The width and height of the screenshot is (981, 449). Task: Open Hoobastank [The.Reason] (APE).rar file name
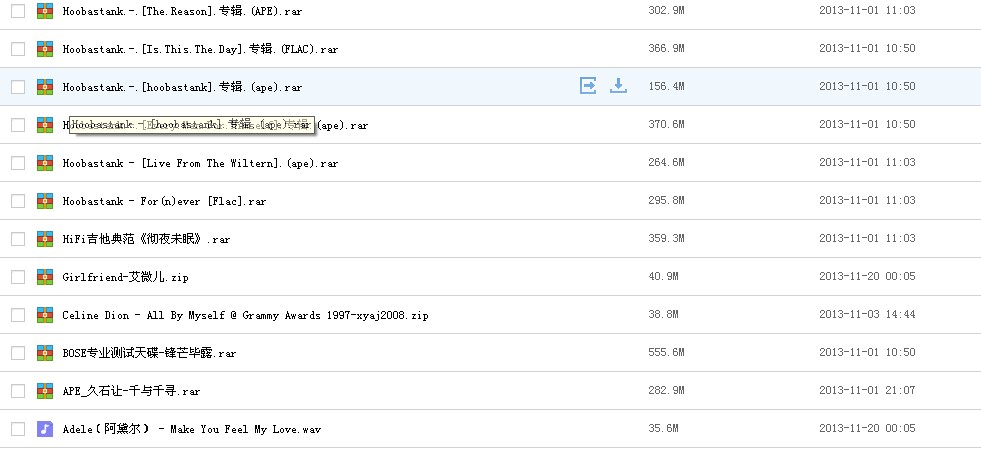coord(182,11)
